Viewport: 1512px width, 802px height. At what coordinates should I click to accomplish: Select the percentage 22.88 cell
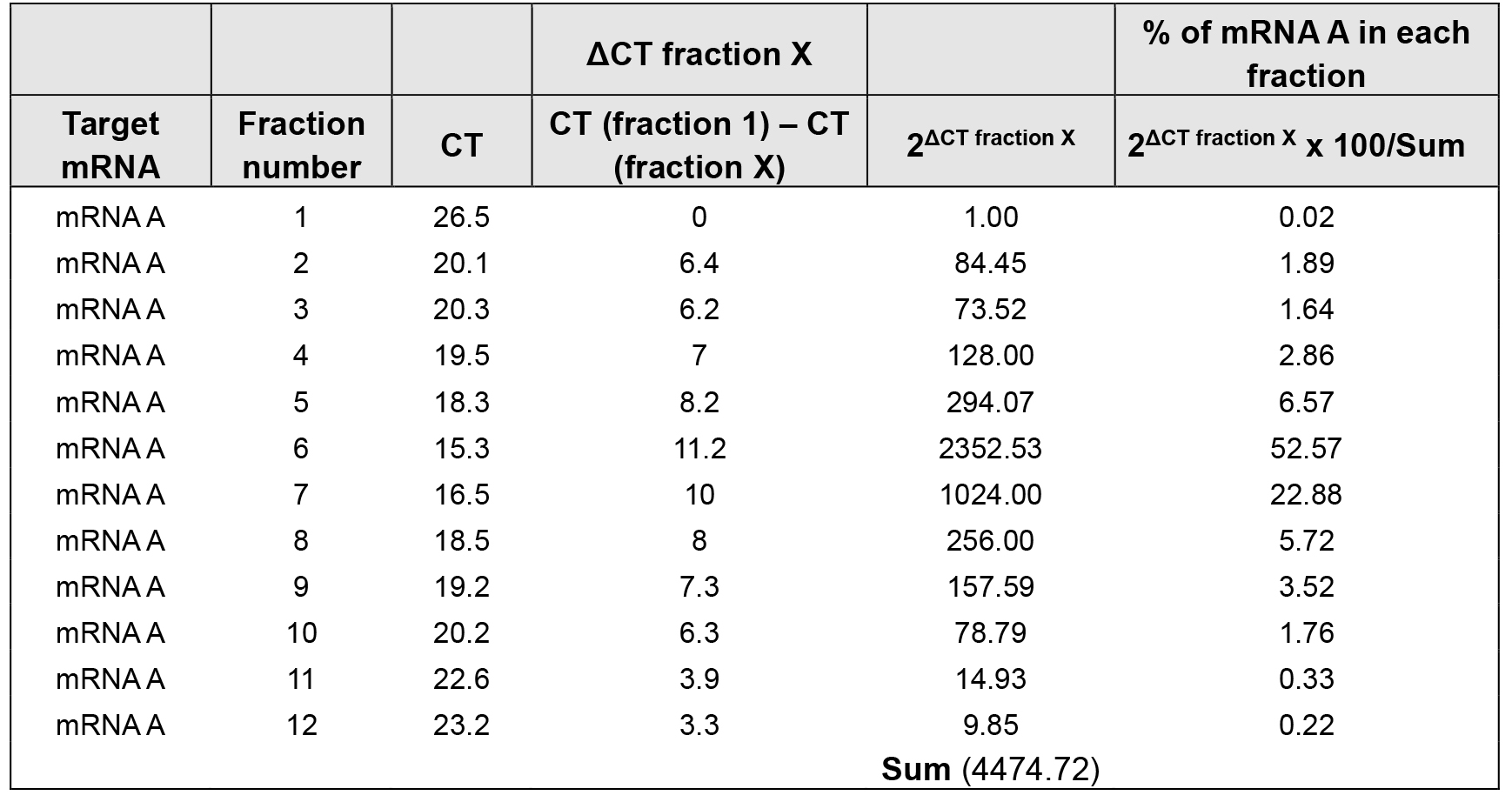1306,494
